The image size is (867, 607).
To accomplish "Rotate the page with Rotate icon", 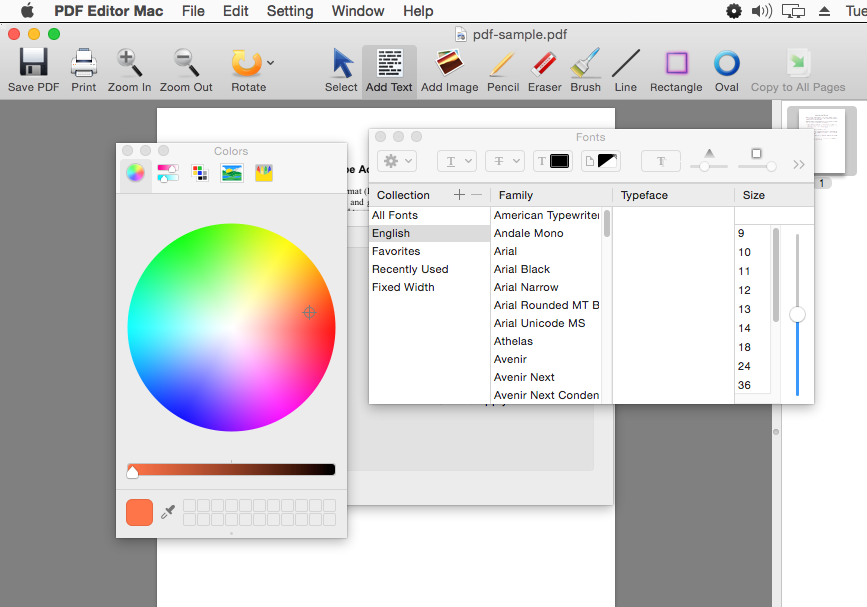I will point(246,62).
